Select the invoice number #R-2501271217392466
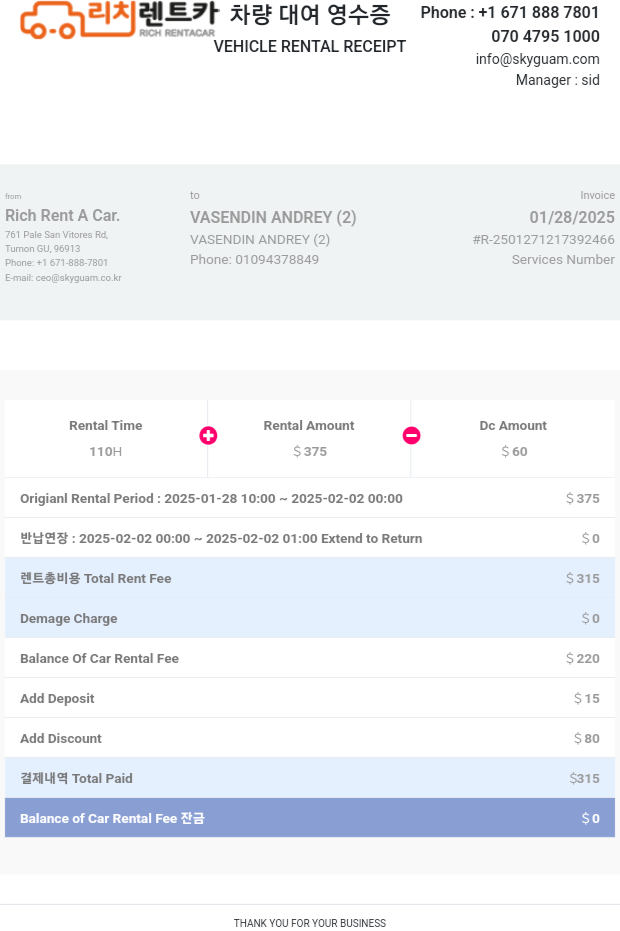This screenshot has width=620, height=931. point(543,239)
